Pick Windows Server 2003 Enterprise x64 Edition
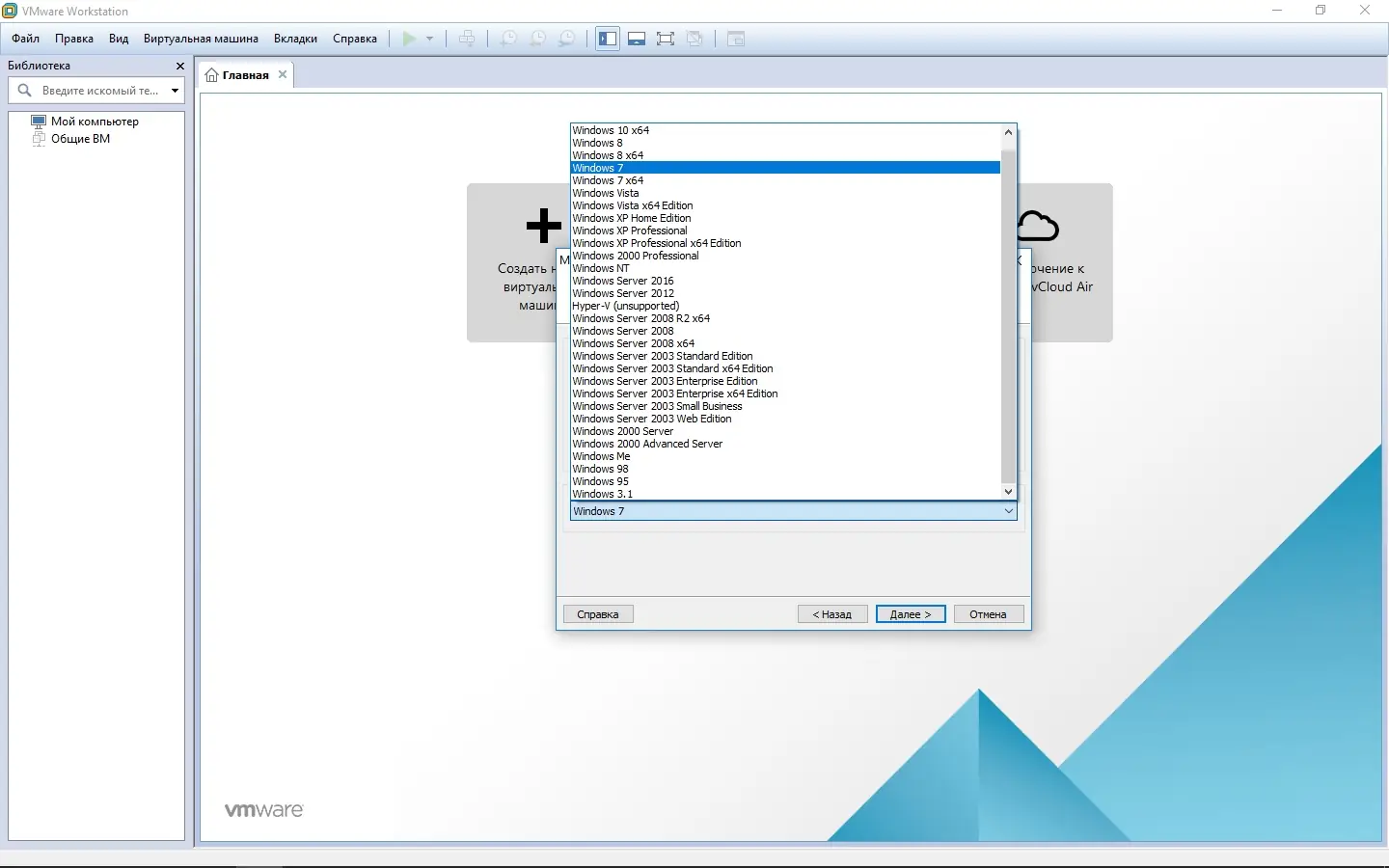The height and width of the screenshot is (868, 1389). 786,393
